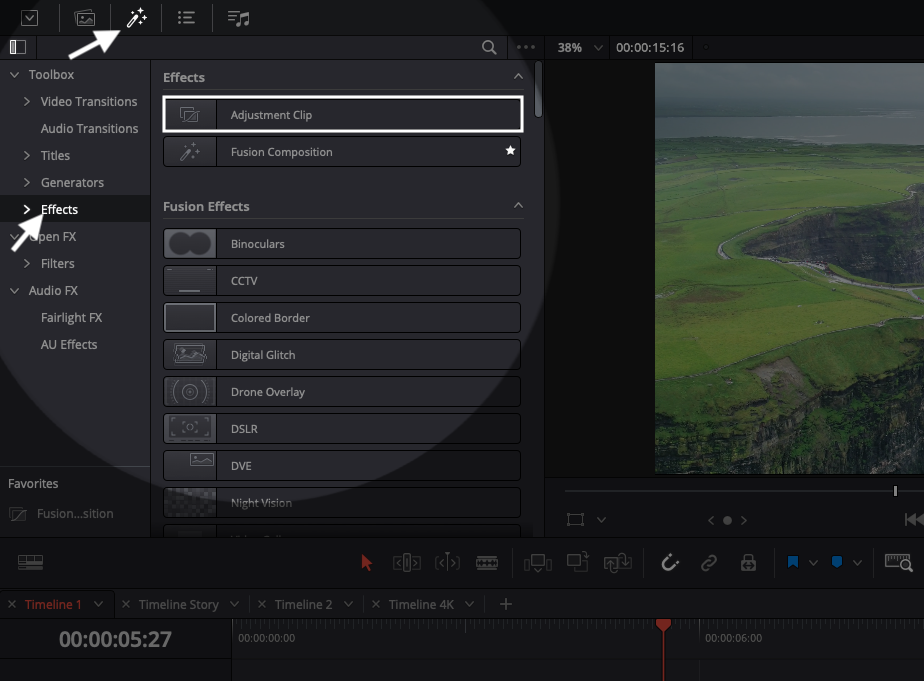Toggle Linked Selection chain icon

[x=709, y=563]
